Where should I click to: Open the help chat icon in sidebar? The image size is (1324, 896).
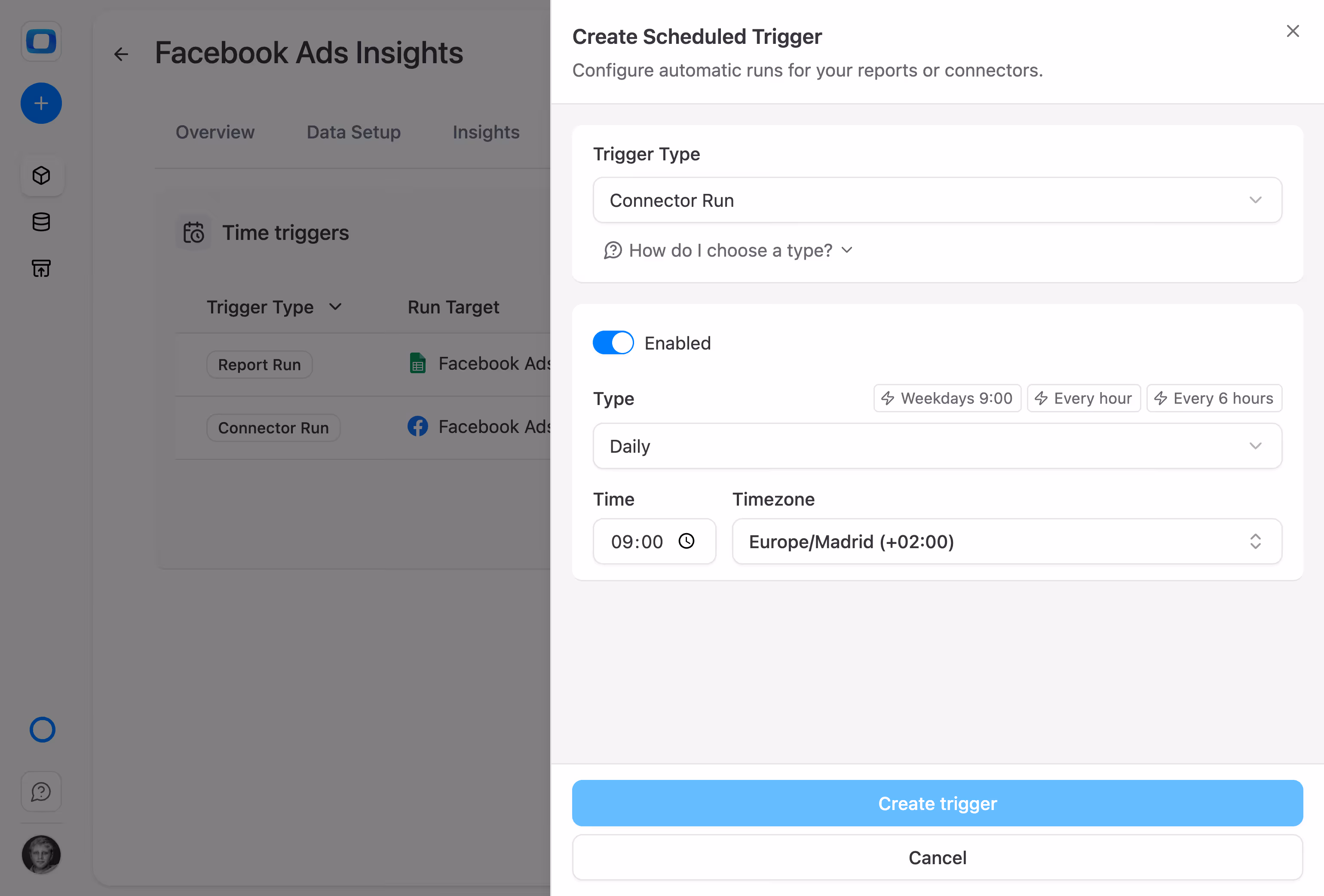tap(41, 791)
